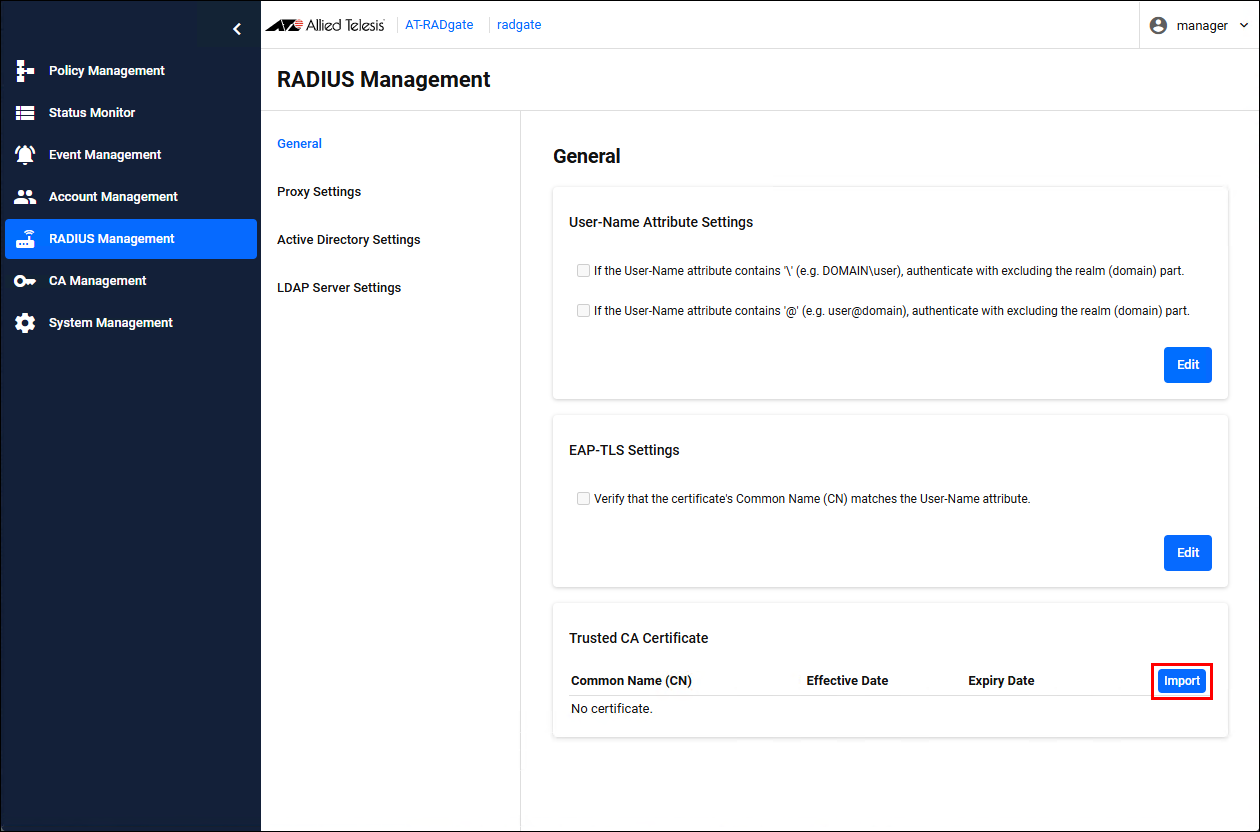Open the manager account dropdown arrow

(x=1243, y=26)
